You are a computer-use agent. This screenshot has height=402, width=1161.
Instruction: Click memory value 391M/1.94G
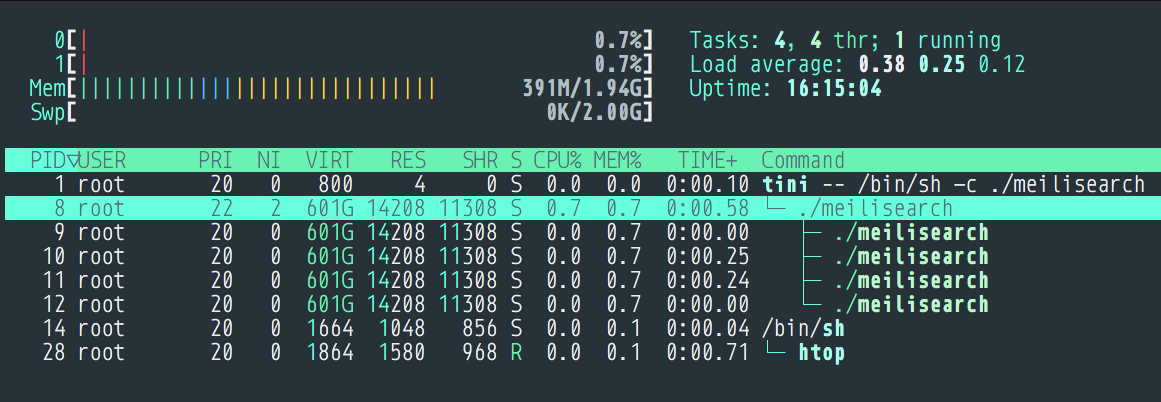pyautogui.click(x=582, y=89)
